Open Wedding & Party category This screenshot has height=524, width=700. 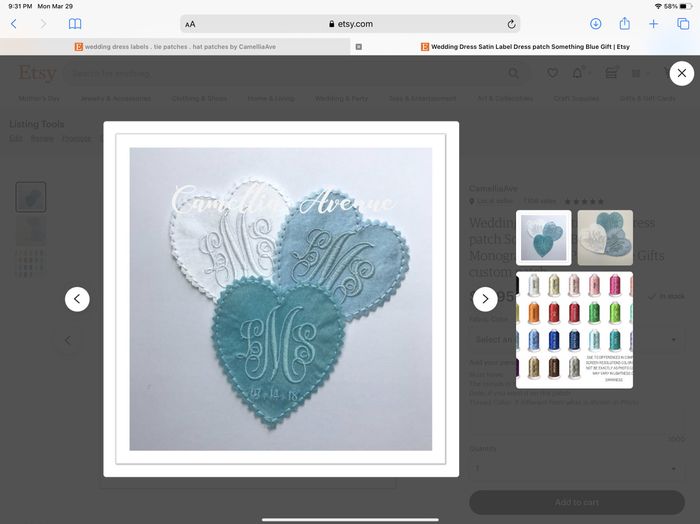[342, 98]
